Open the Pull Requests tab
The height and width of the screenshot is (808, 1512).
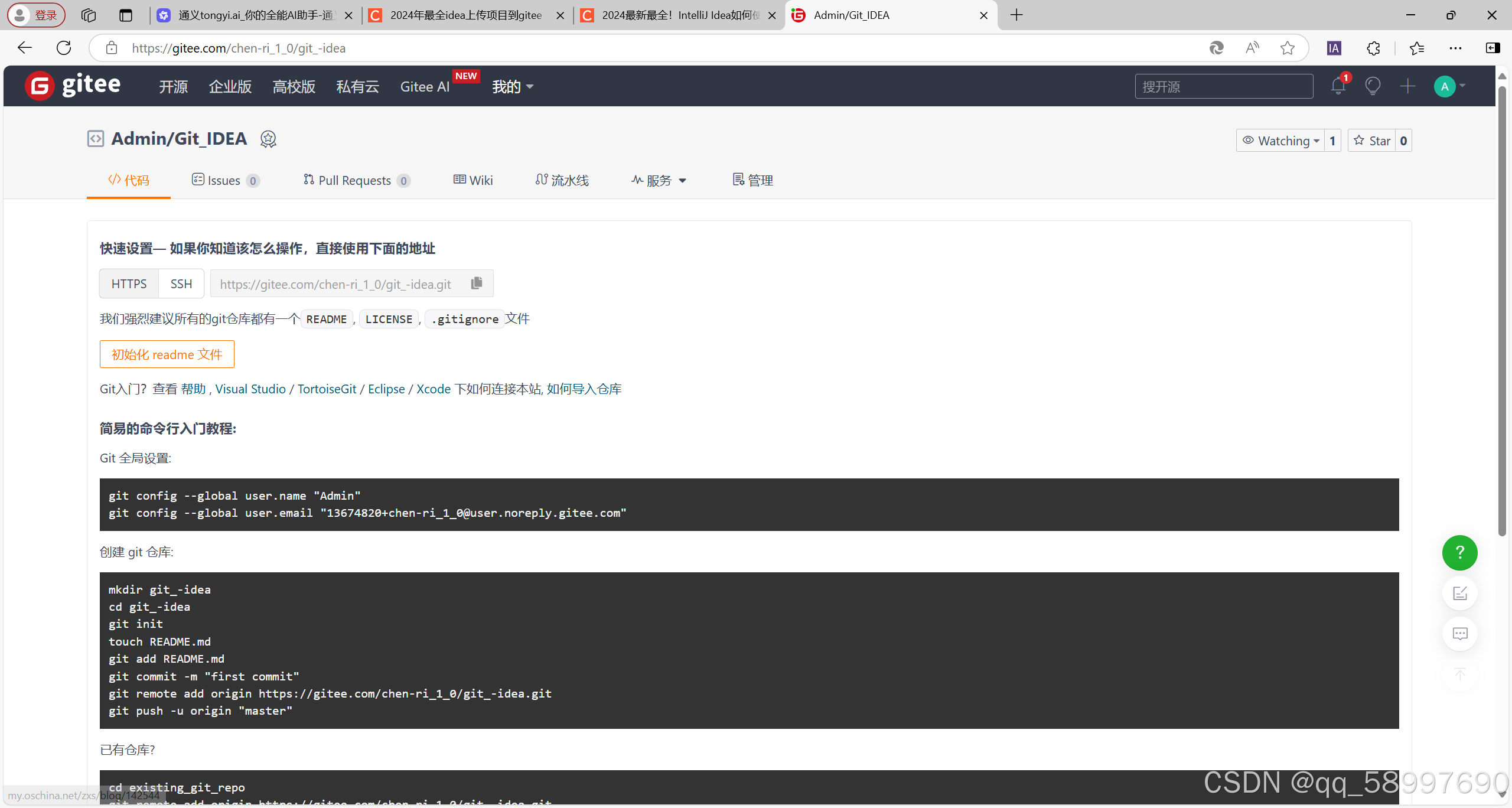click(356, 180)
